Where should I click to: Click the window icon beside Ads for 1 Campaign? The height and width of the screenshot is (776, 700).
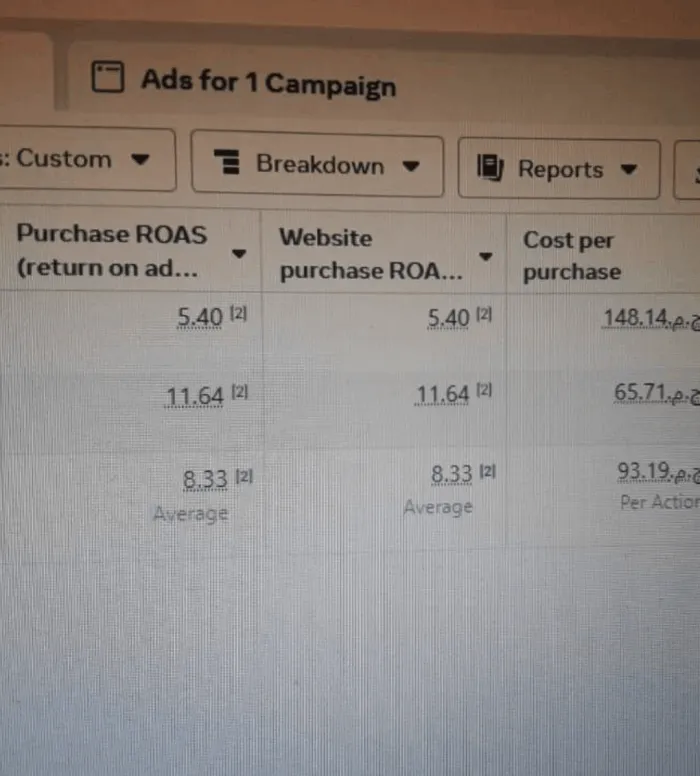coord(108,76)
